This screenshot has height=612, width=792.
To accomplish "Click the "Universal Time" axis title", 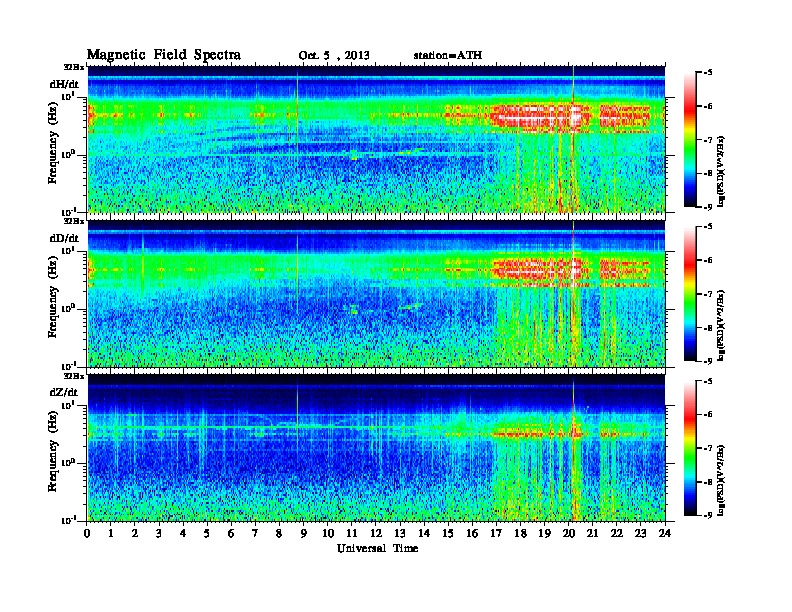I will [x=378, y=548].
